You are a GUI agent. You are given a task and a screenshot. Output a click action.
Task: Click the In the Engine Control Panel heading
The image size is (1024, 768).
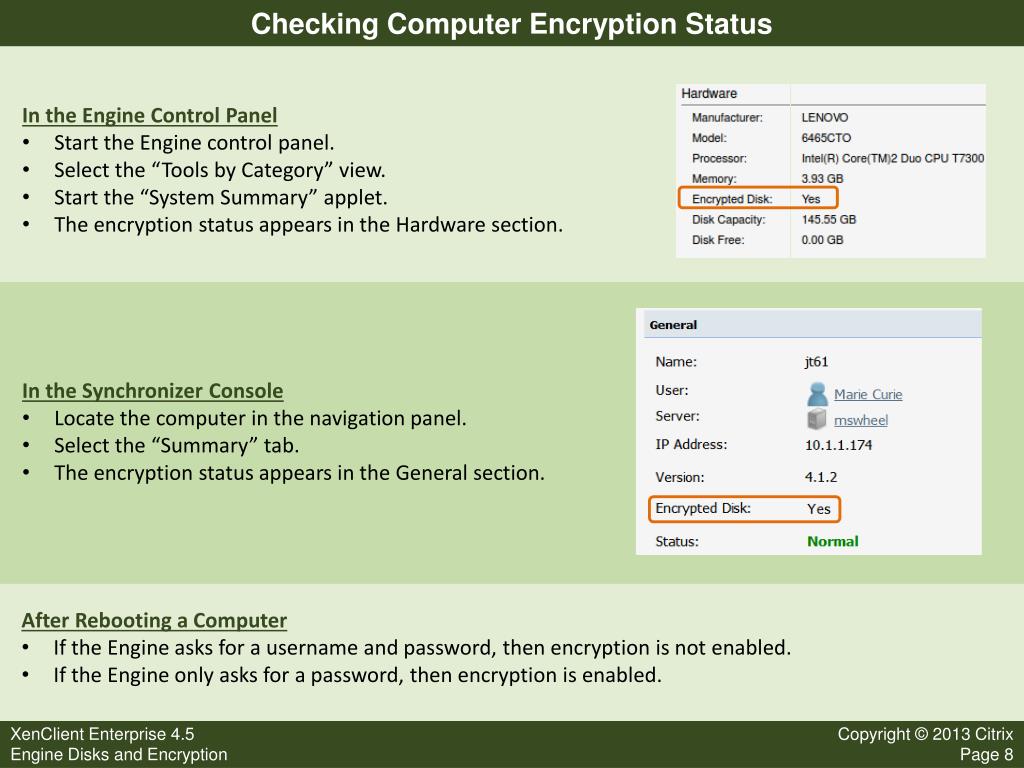coord(150,116)
